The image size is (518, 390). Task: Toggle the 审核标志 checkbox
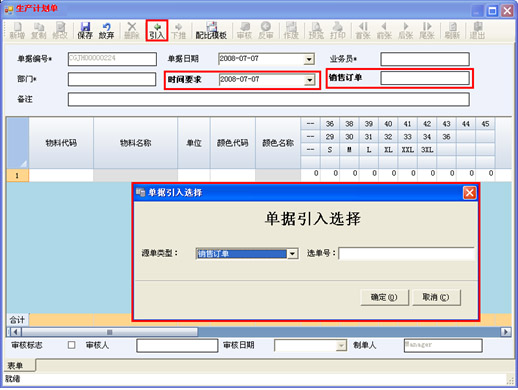tap(71, 345)
